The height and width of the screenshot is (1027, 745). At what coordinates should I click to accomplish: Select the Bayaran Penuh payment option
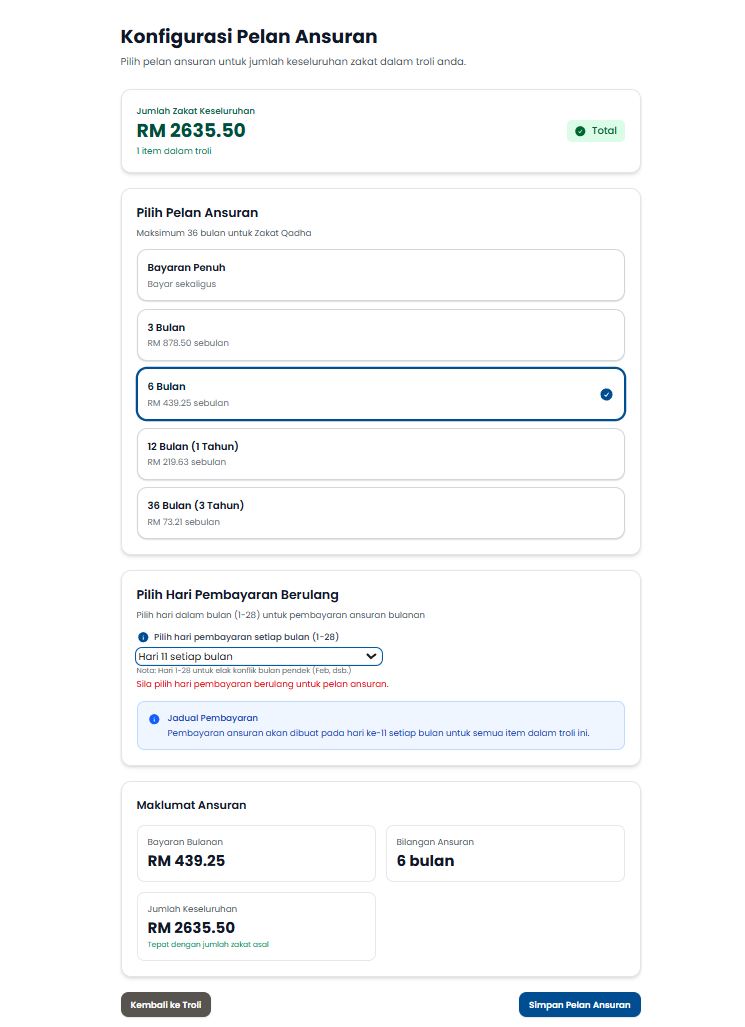point(380,275)
